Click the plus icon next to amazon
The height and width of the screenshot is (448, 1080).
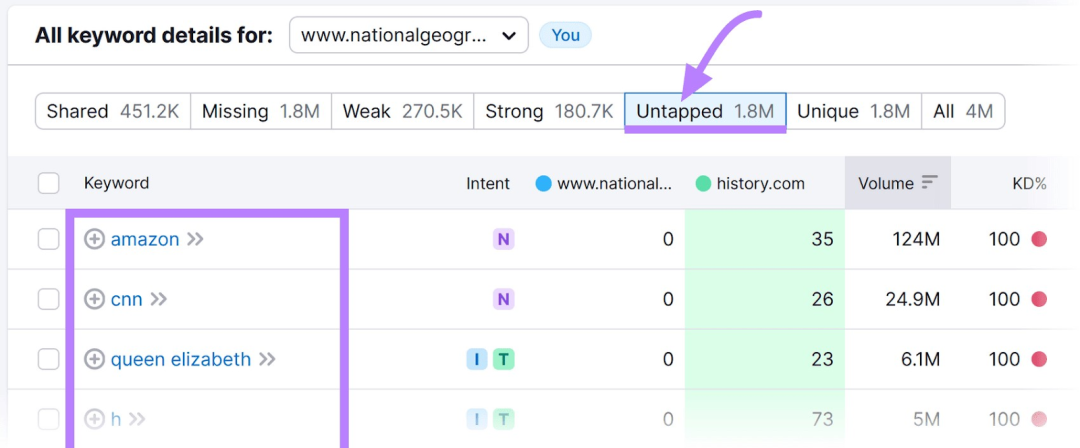point(94,239)
